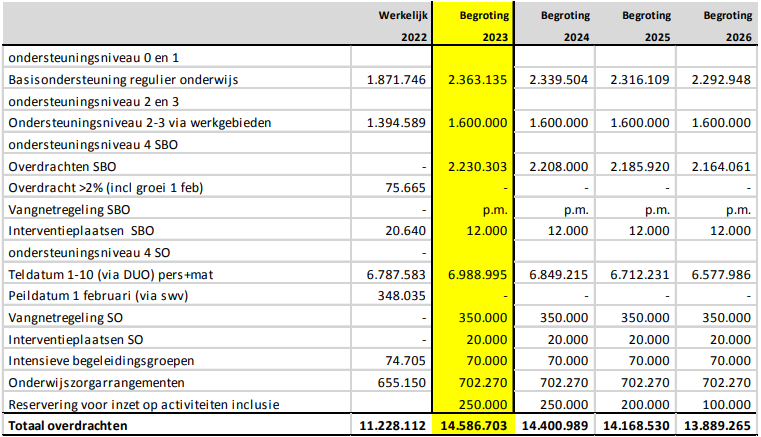Click the value 2.208.000
The image size is (761, 437).
point(558,167)
